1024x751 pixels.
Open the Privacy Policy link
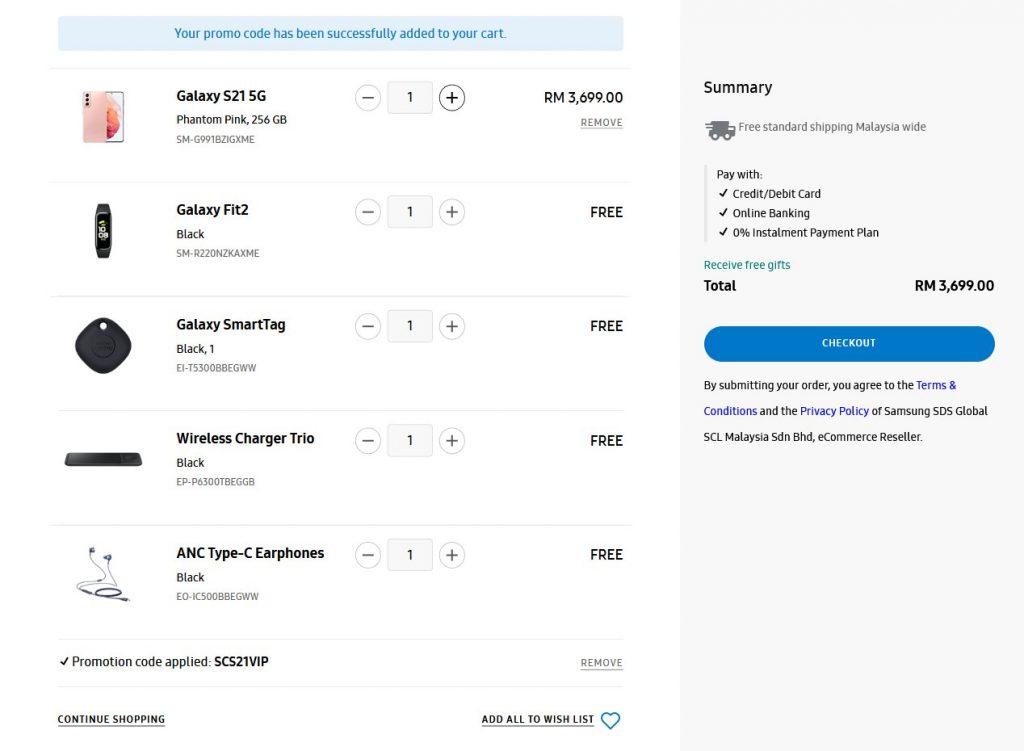834,411
